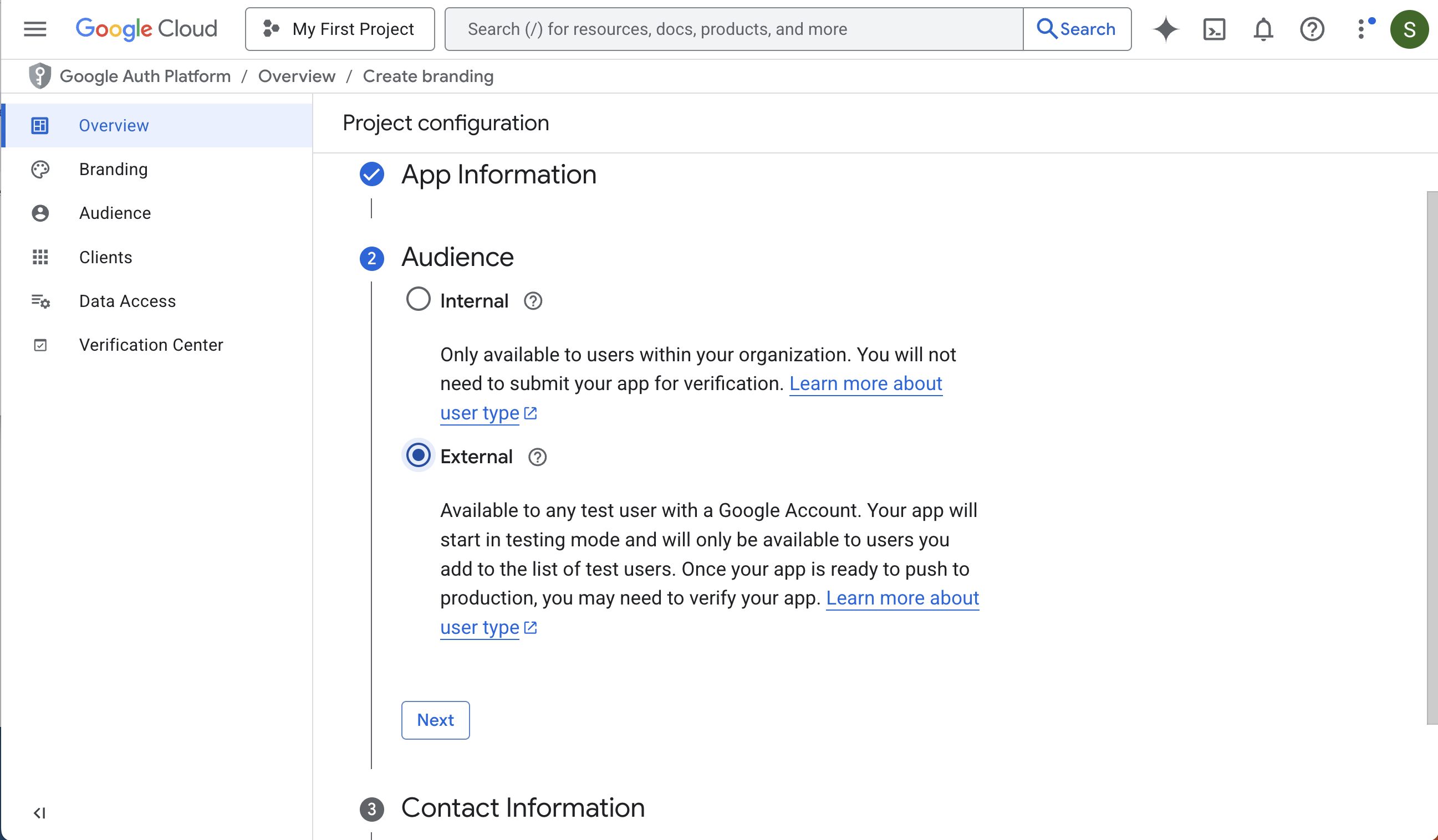Go to Branding in sidebar
This screenshot has height=840, width=1438.
pos(113,170)
